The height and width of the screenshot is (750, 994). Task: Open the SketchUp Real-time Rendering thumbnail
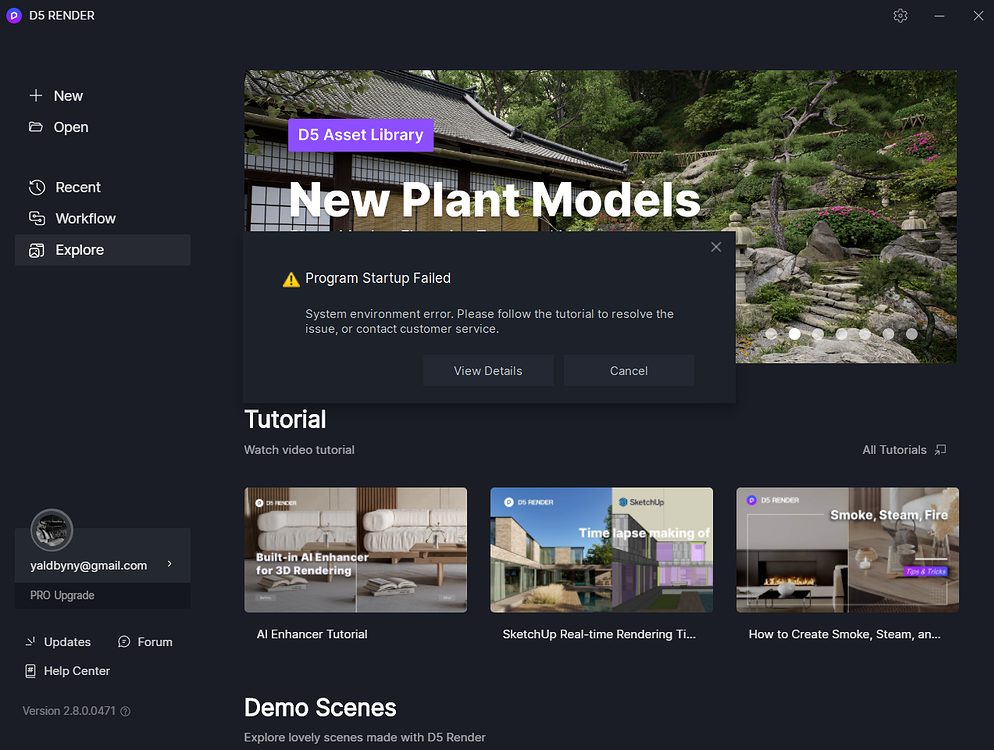tap(602, 550)
